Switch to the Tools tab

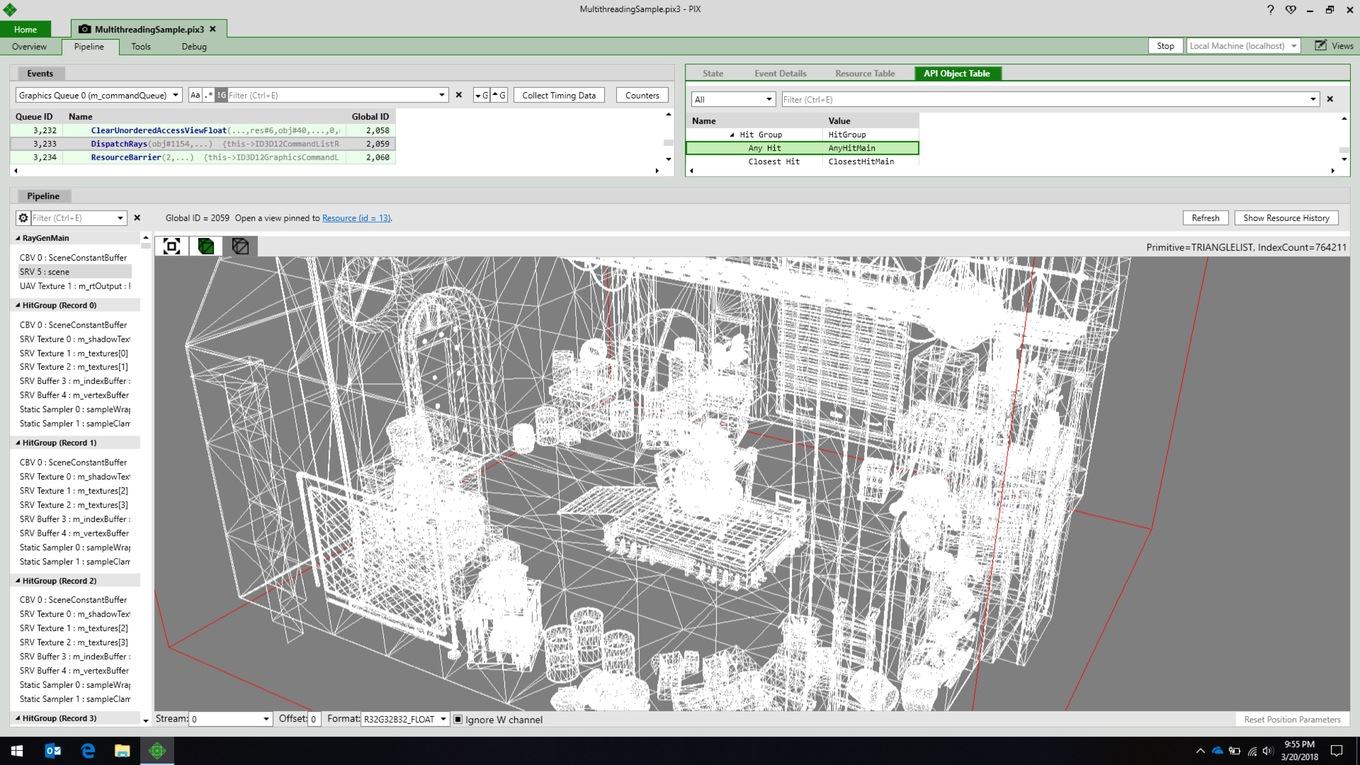[x=141, y=46]
